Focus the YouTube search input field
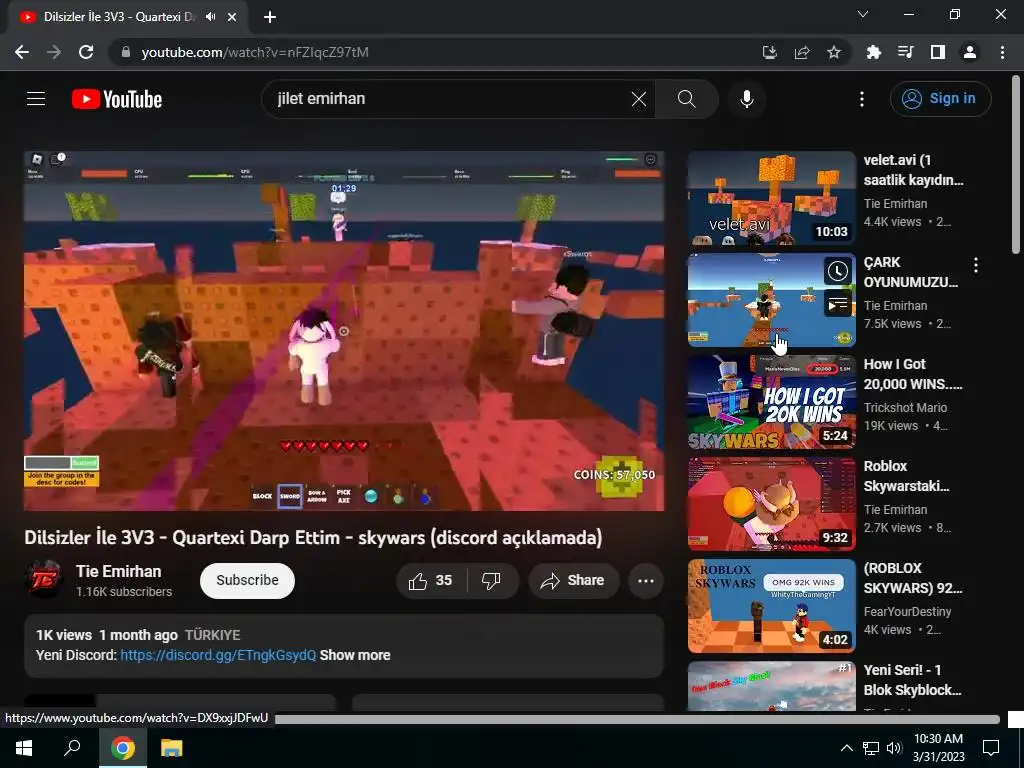 [x=451, y=99]
